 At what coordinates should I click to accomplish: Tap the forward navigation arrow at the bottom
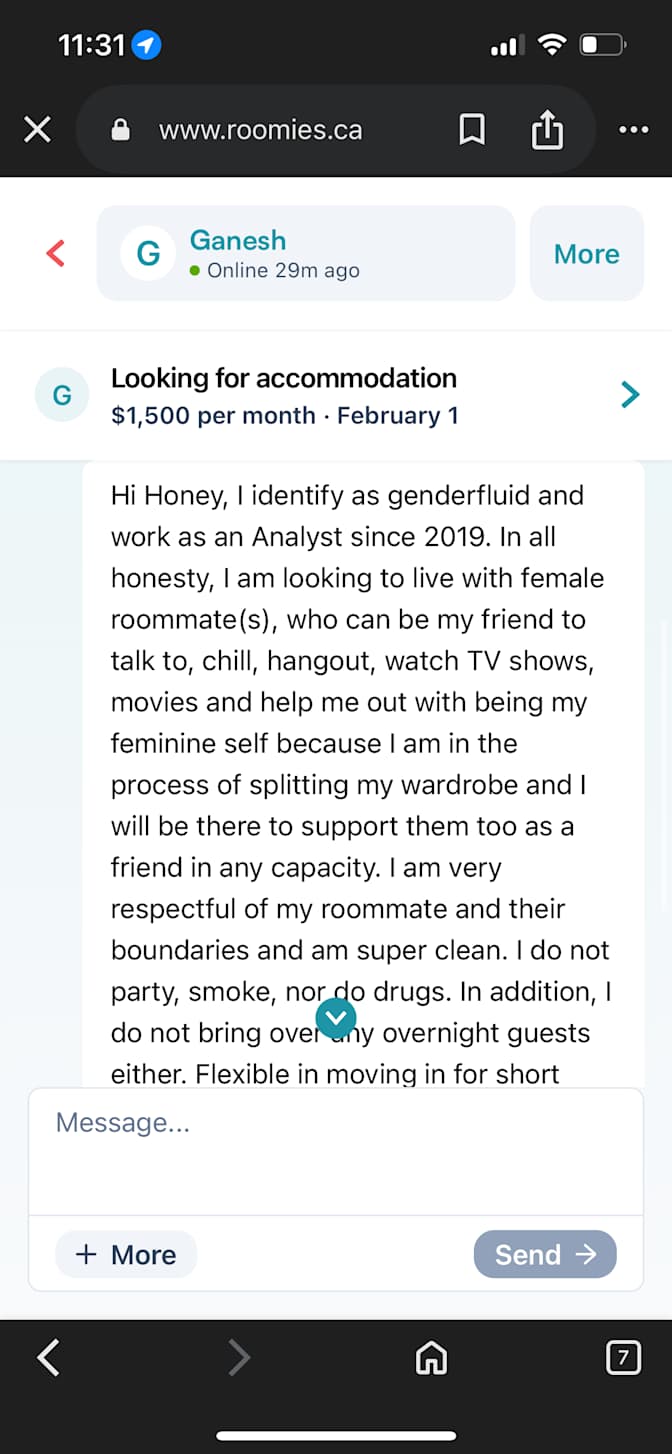point(239,1357)
